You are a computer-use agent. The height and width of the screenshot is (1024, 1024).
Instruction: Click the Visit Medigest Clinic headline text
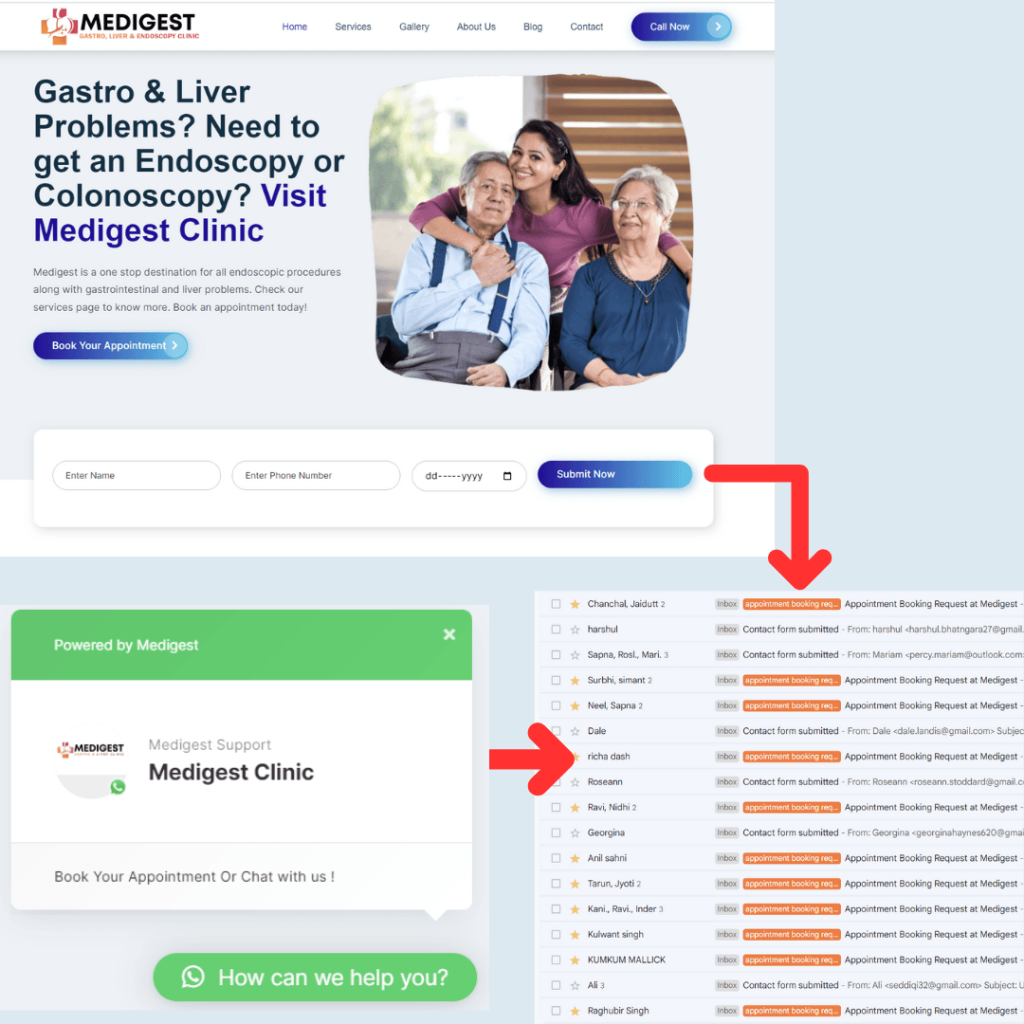[x=180, y=213]
